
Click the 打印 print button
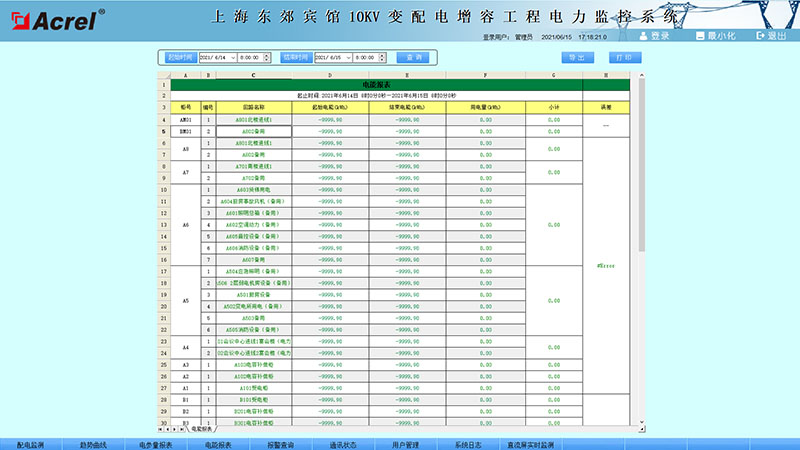[624, 58]
